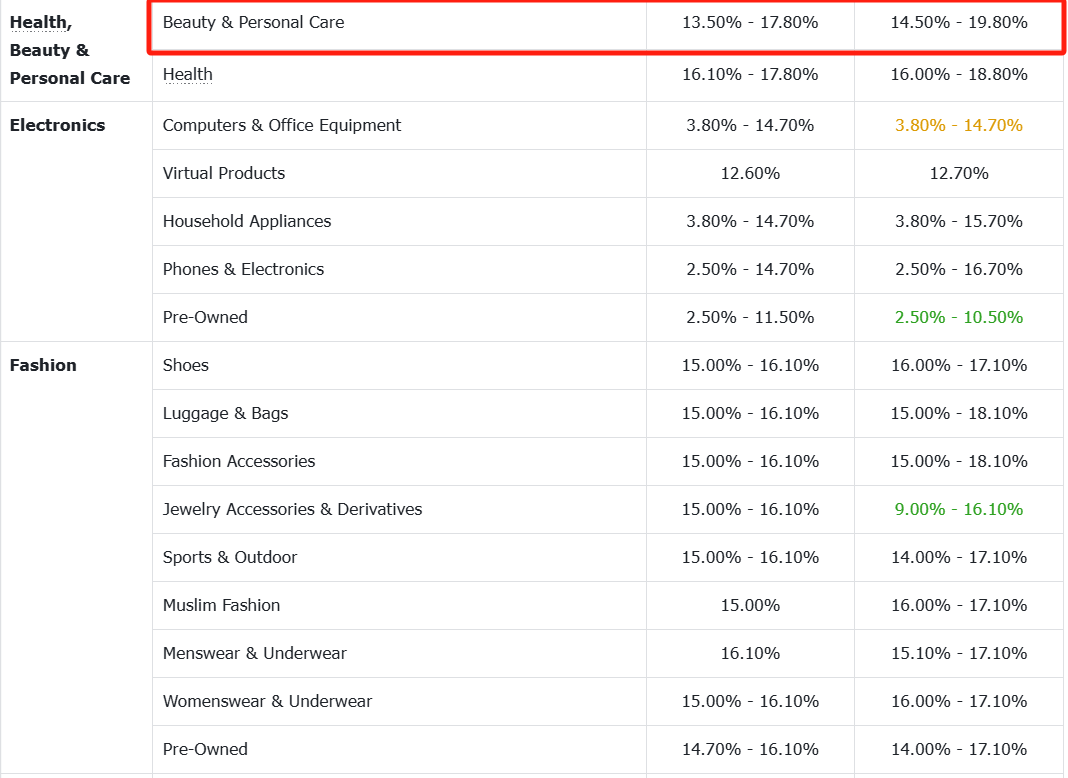
Task: Select the 'Fashion' category header
Action: tap(43, 365)
